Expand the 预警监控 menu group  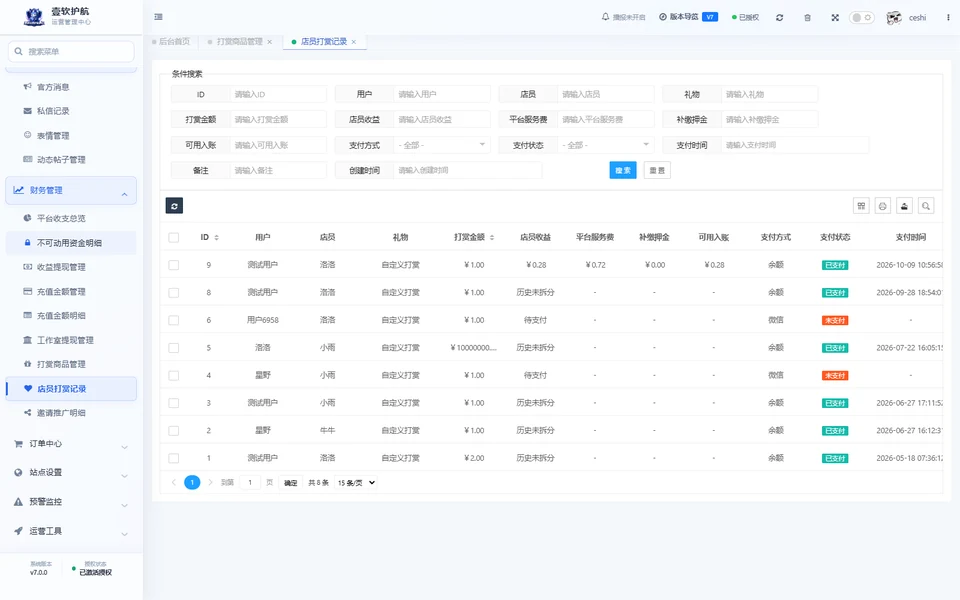[70, 502]
